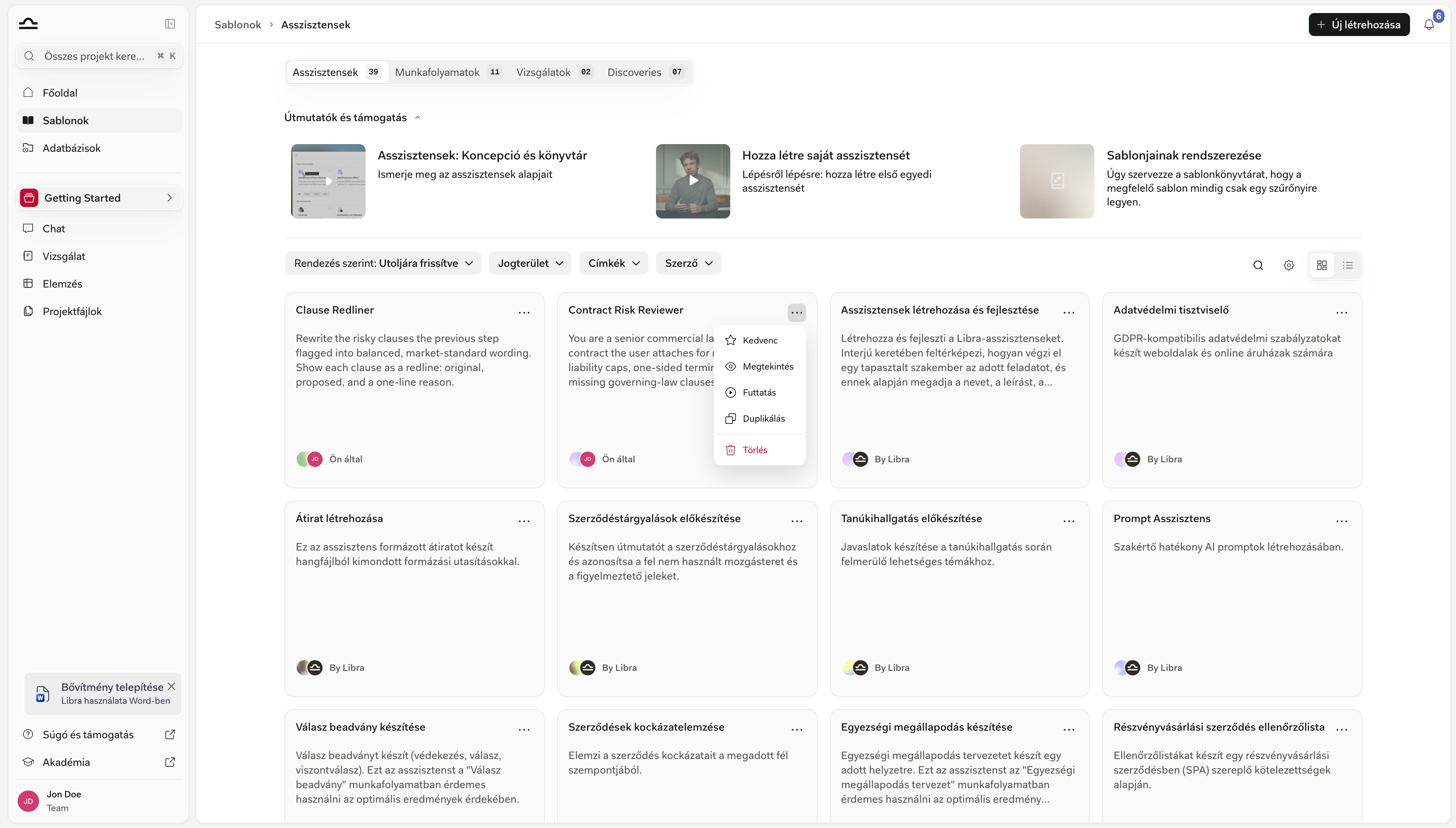Open Elemzés in sidebar
This screenshot has width=1456, height=828.
(99, 284)
